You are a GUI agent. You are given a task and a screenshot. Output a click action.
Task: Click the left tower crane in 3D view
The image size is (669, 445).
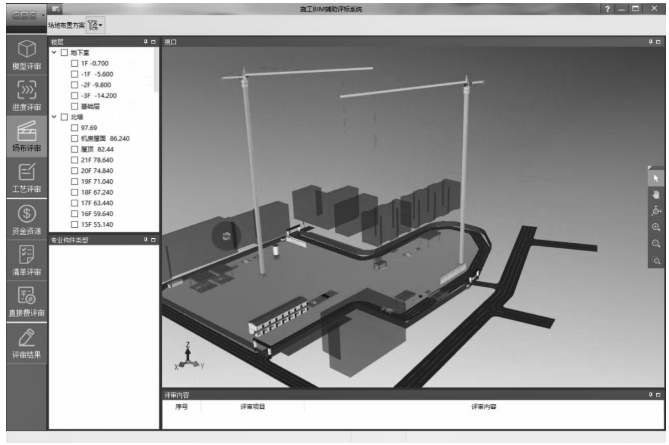click(252, 171)
